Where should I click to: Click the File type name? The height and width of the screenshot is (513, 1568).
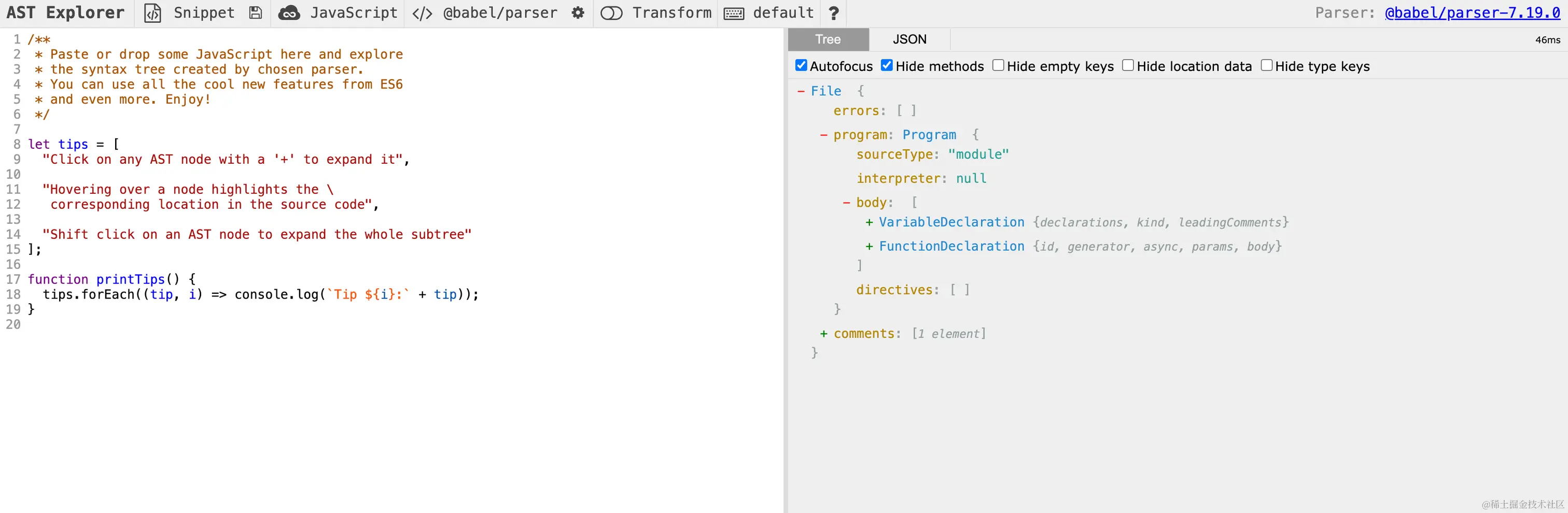826,91
